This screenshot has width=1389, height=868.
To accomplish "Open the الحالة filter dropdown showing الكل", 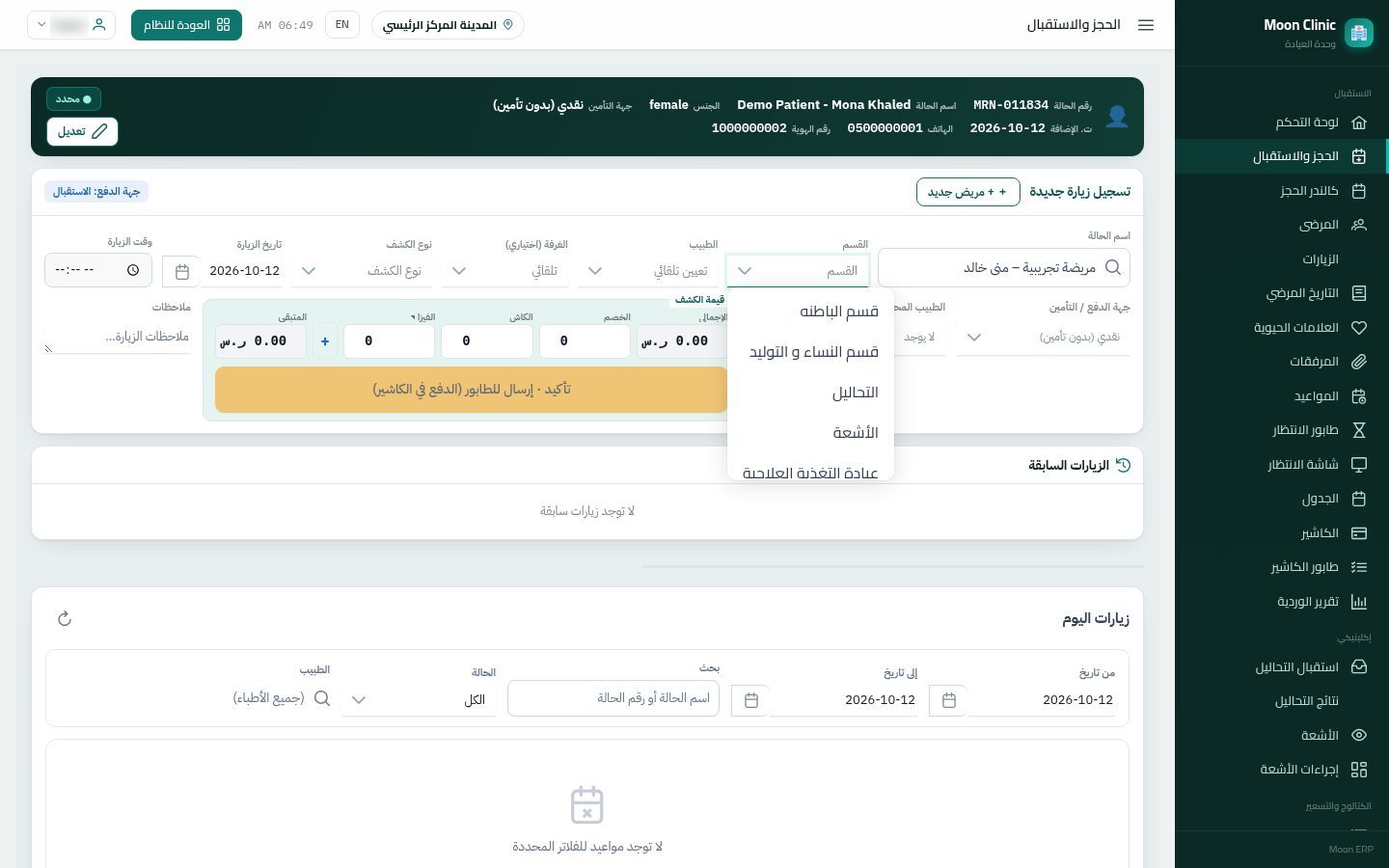I will pyautogui.click(x=419, y=700).
